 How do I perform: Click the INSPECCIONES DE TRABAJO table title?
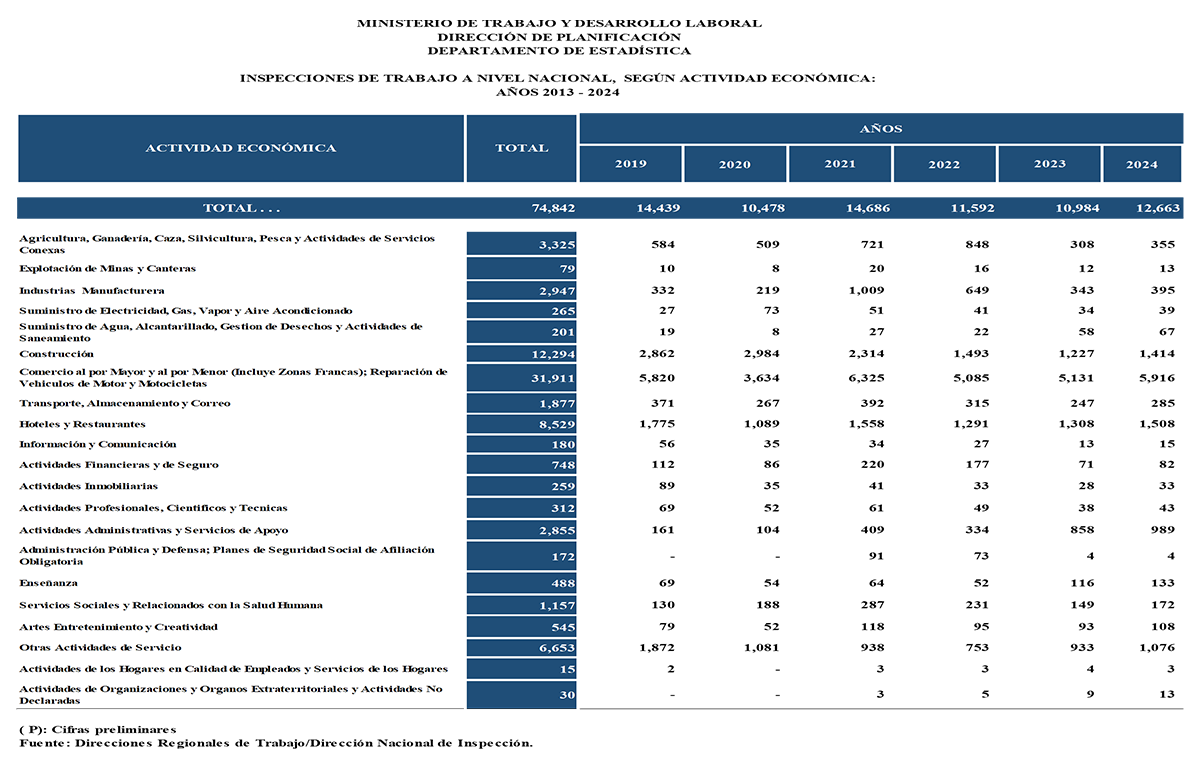pyautogui.click(x=558, y=78)
